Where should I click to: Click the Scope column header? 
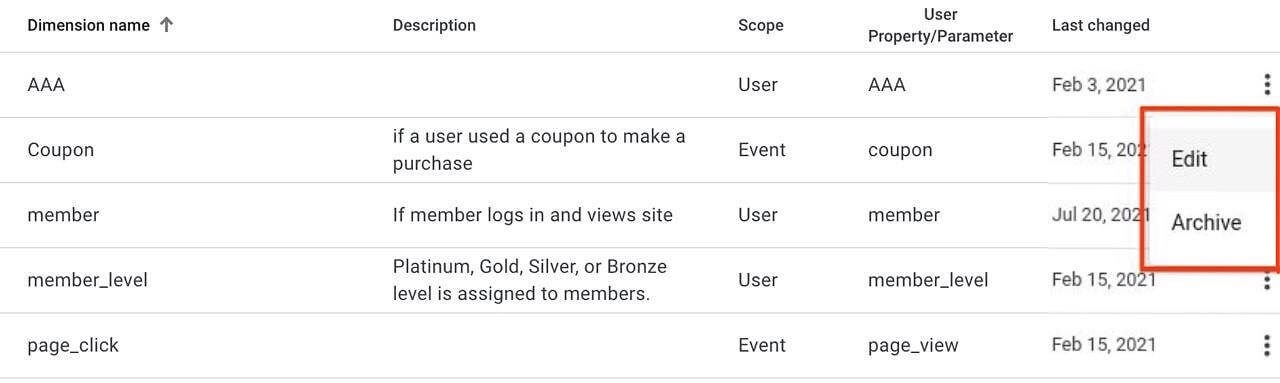click(761, 25)
